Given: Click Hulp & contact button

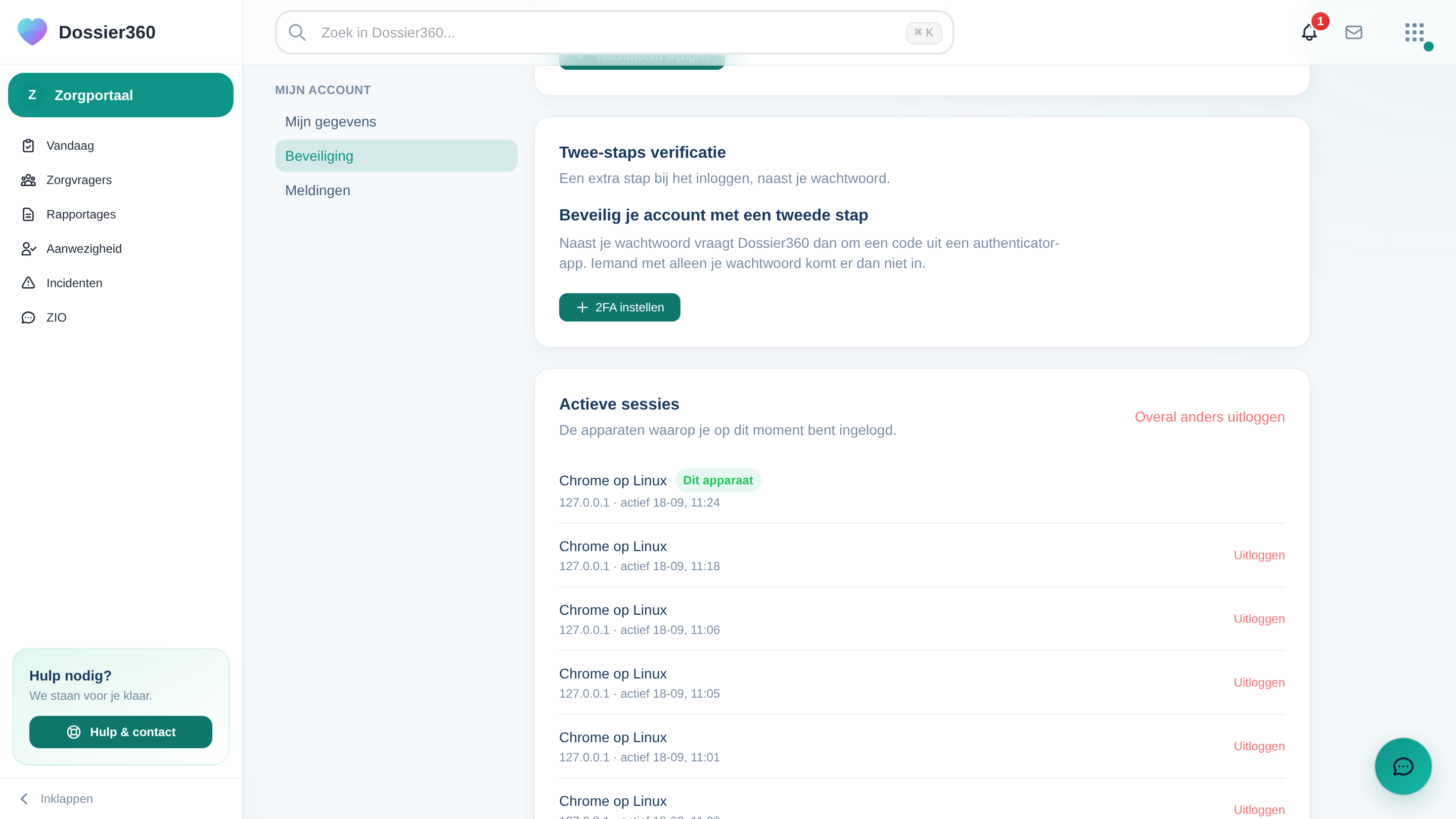Looking at the screenshot, I should (120, 732).
